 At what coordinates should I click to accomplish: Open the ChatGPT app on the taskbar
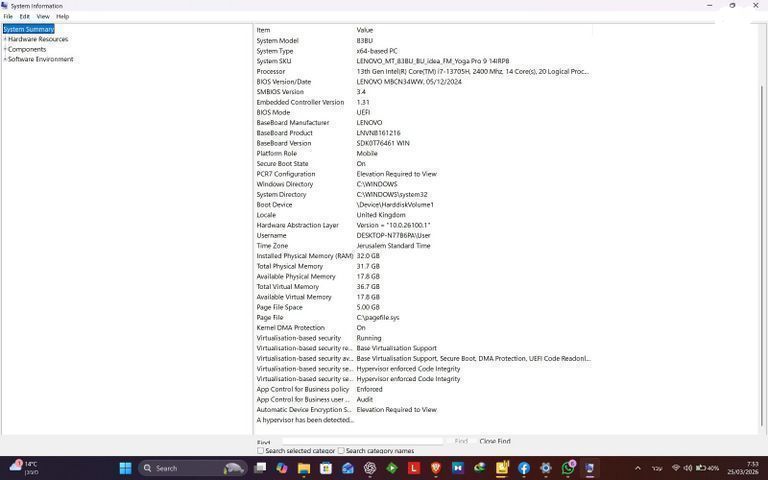pos(370,468)
